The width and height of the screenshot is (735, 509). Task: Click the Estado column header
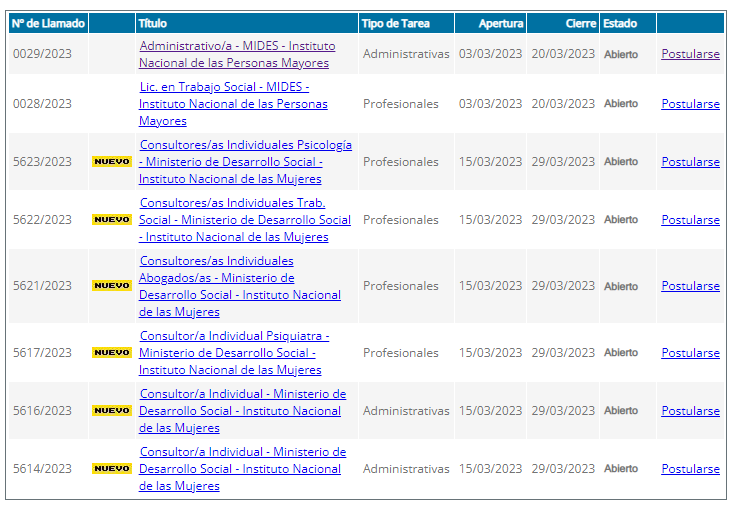coord(628,23)
